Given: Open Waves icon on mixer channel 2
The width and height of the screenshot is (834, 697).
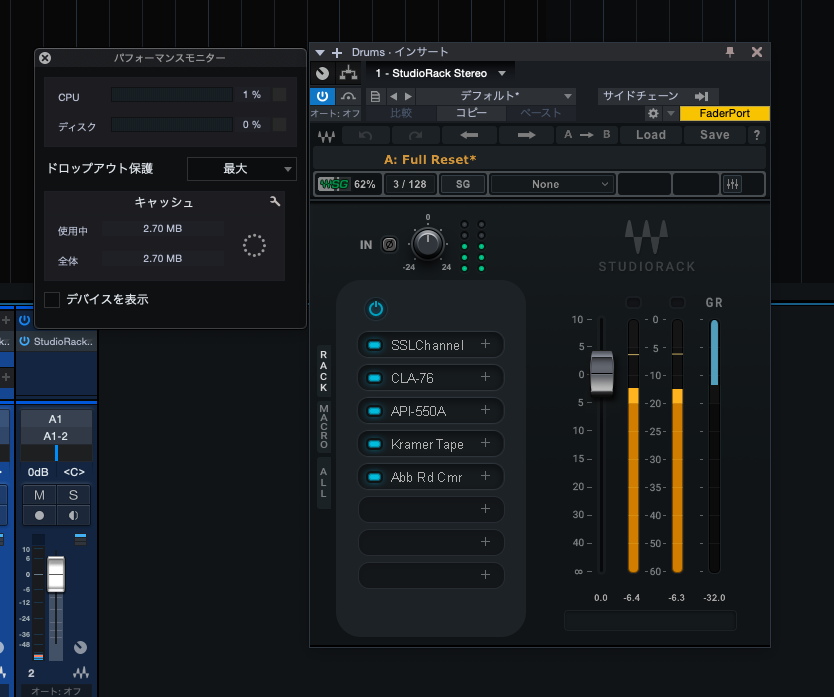Looking at the screenshot, I should point(81,673).
